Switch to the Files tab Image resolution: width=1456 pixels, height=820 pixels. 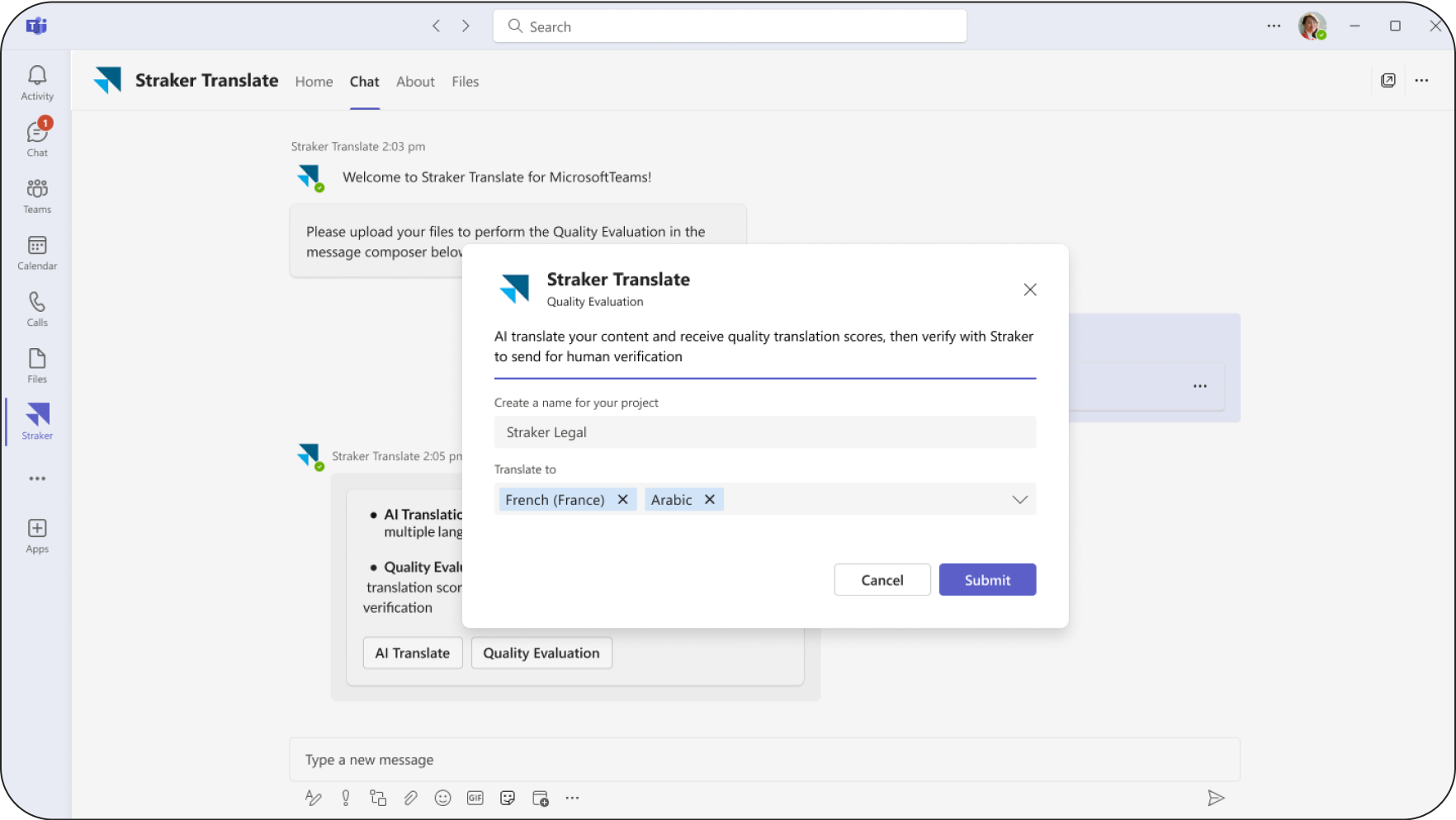click(466, 82)
